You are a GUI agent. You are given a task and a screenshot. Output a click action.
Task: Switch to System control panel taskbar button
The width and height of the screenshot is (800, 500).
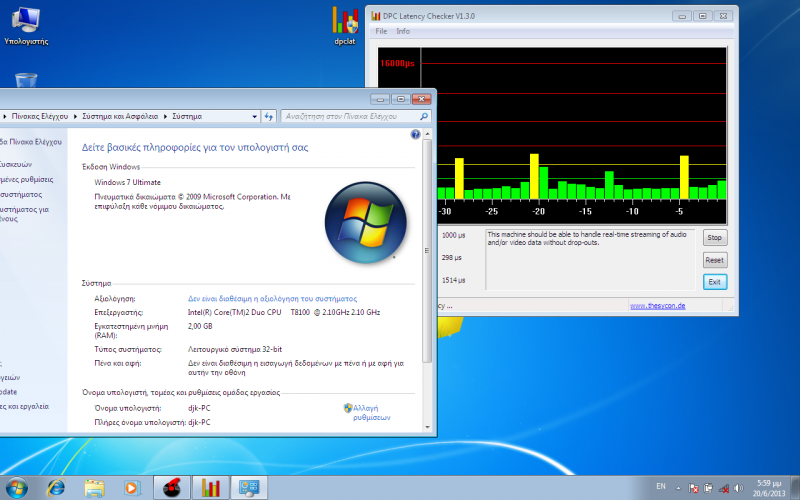249,488
